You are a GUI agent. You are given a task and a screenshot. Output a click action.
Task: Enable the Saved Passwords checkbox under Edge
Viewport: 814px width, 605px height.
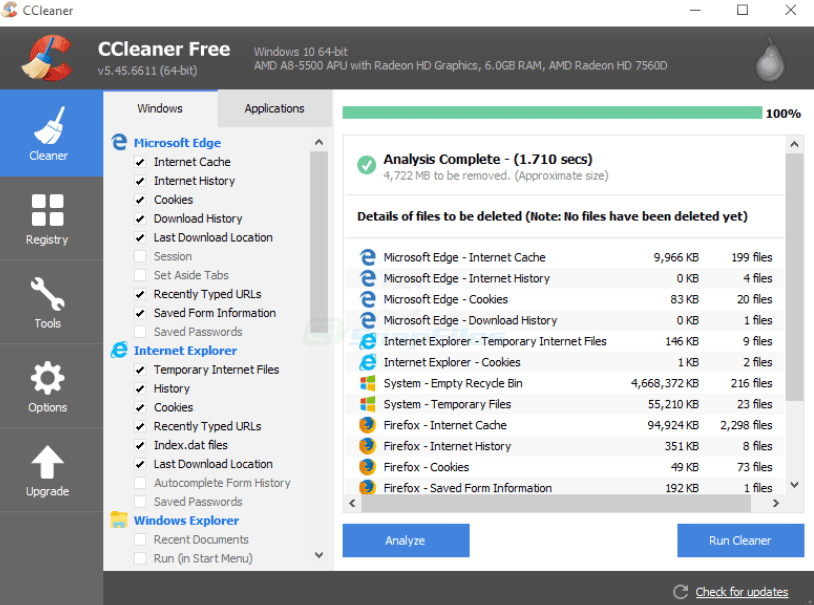[141, 332]
